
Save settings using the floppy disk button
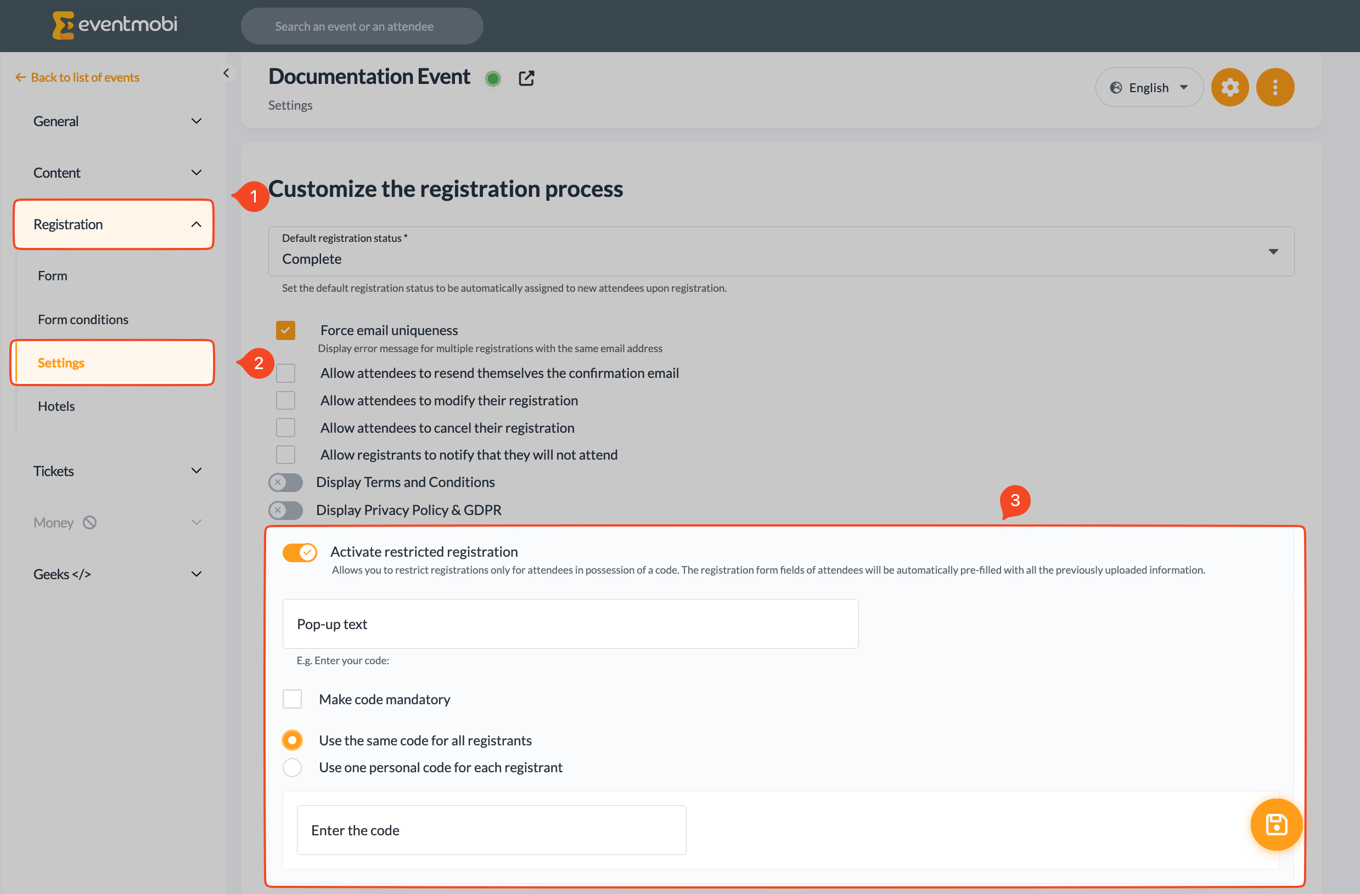coord(1276,824)
